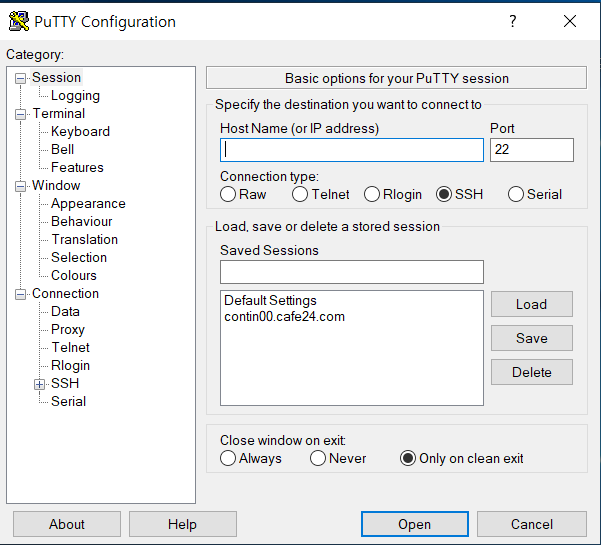Open the Session category
The width and height of the screenshot is (601, 545).
[56, 77]
